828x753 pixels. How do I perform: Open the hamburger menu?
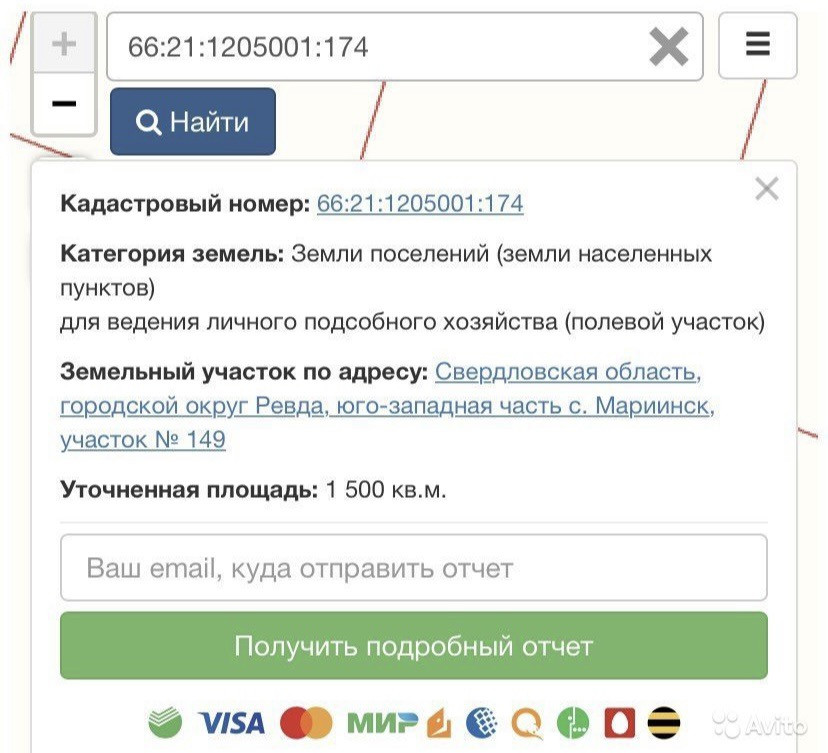point(758,45)
